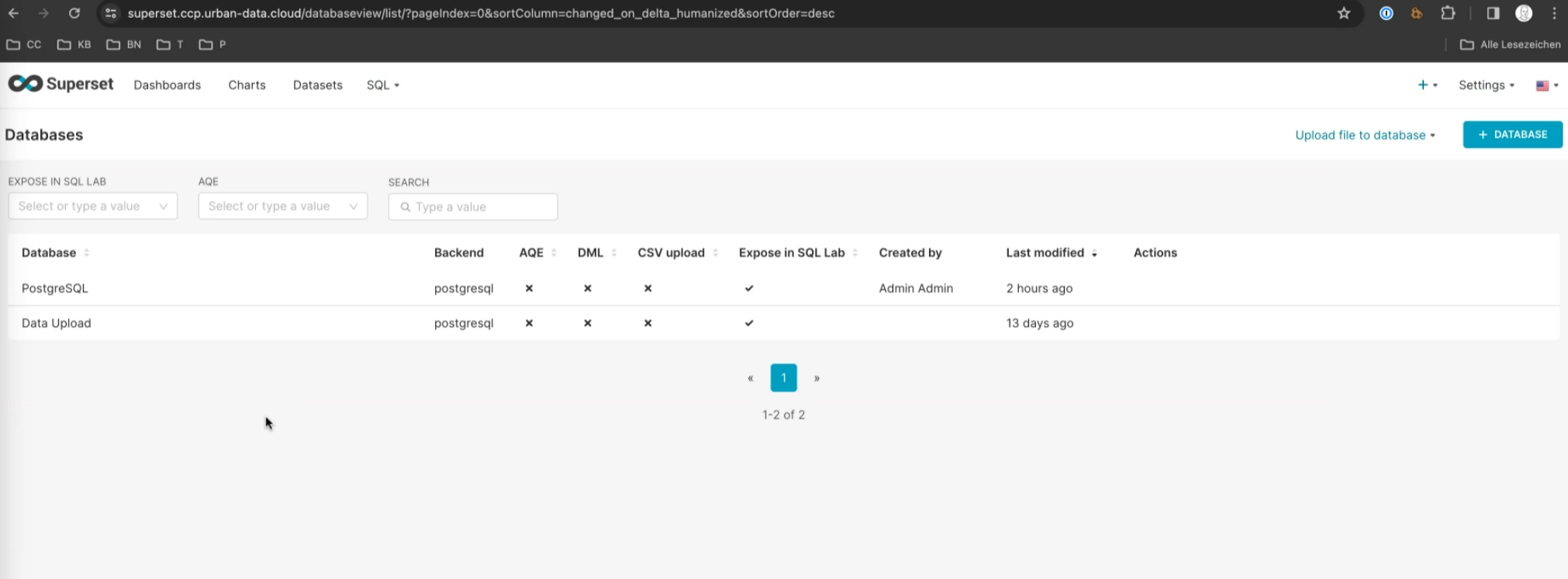The image size is (1568, 579).
Task: Open the Expose in SQL Lab filter dropdown
Action: (x=92, y=206)
